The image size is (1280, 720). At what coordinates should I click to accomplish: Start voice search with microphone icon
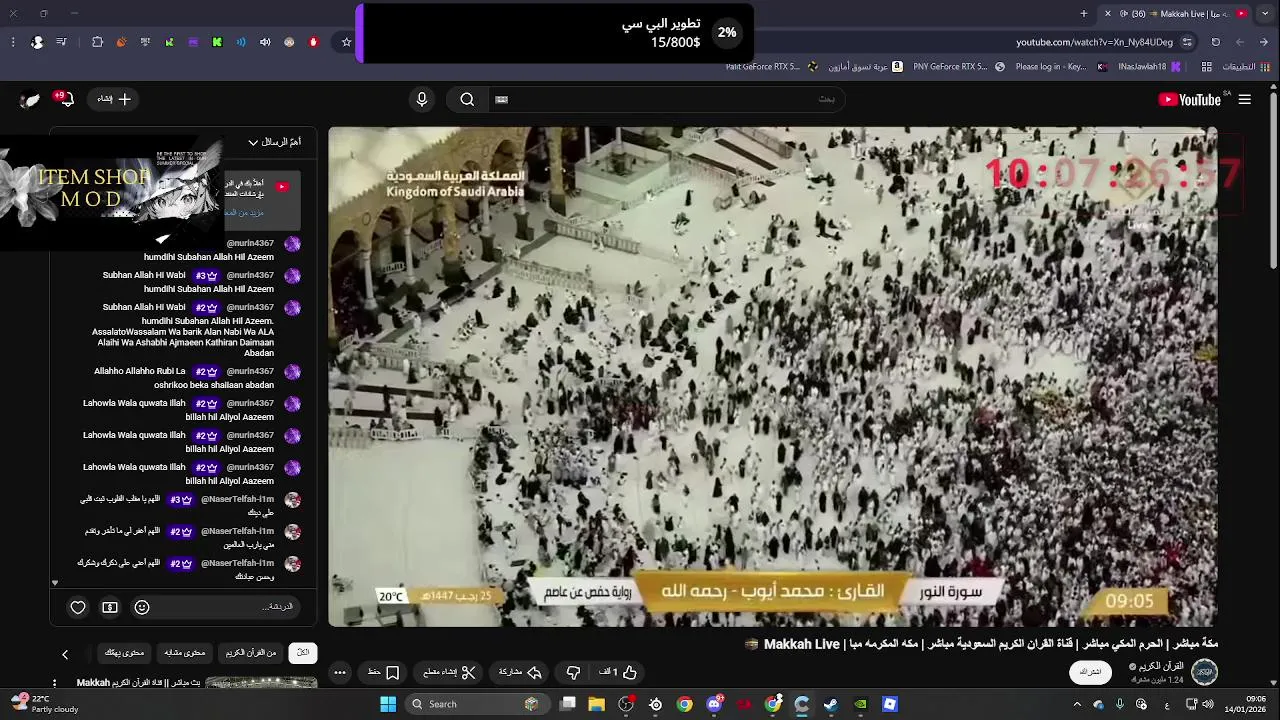(x=422, y=99)
